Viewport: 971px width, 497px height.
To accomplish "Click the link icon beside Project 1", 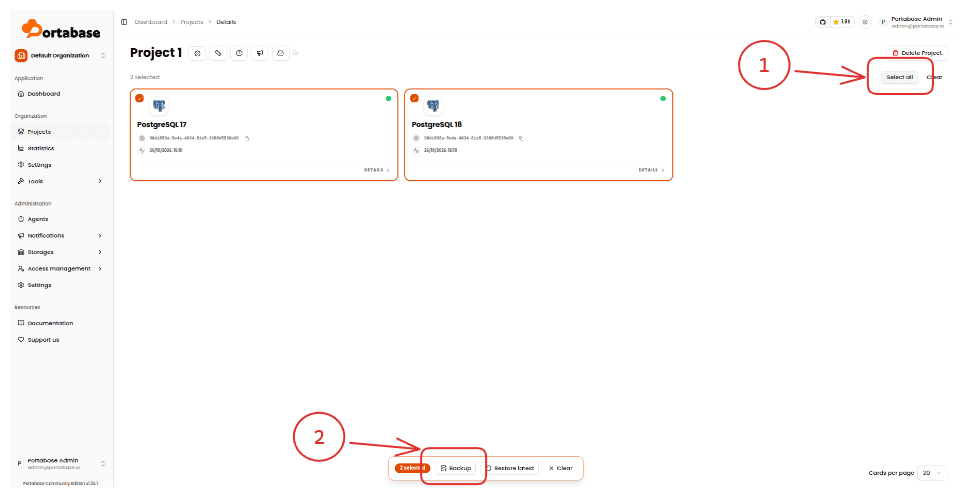I will pyautogui.click(x=218, y=53).
